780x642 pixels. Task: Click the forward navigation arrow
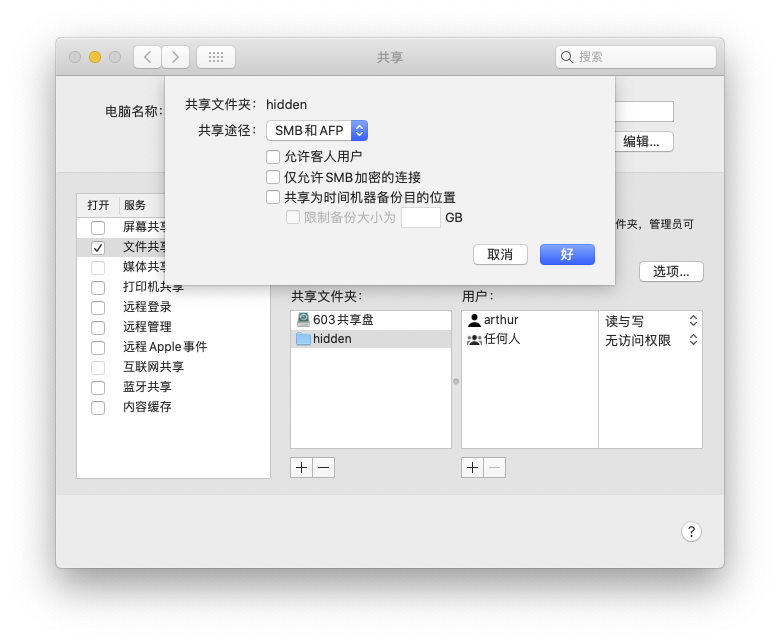coord(176,57)
